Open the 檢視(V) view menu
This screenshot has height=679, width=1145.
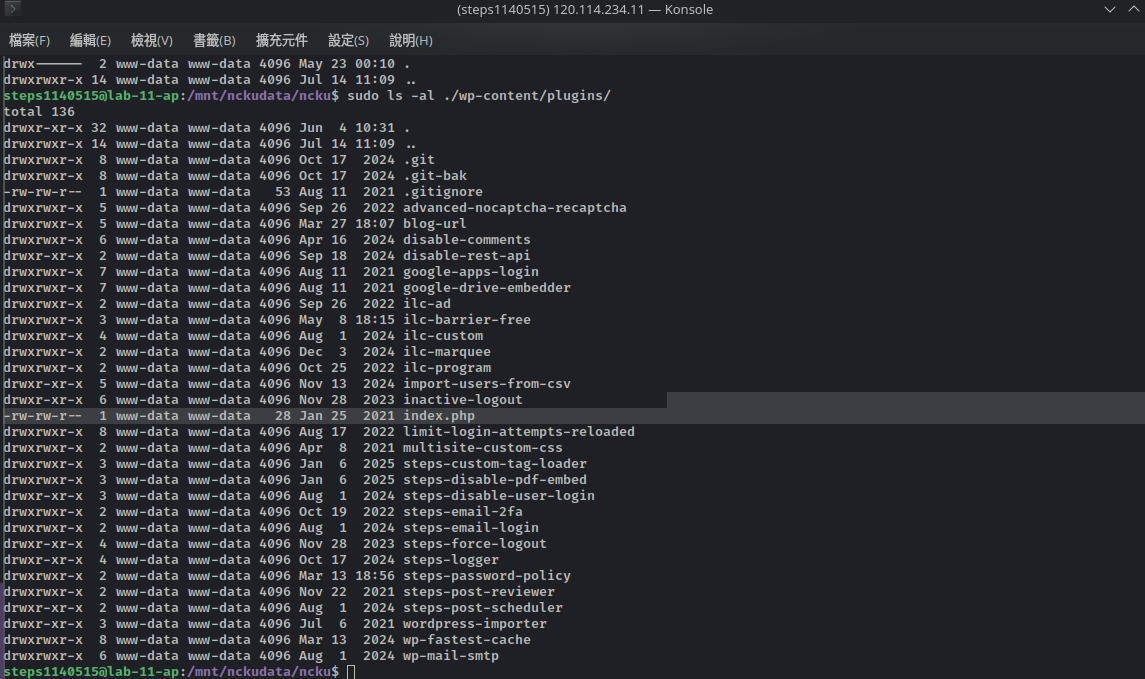[151, 40]
